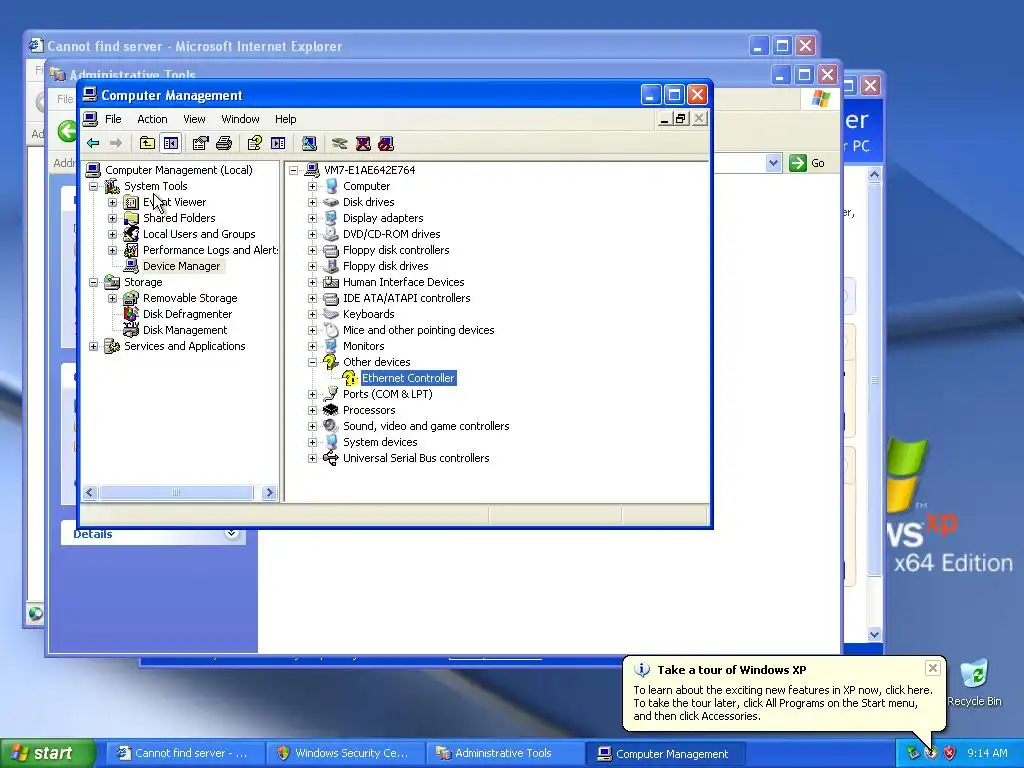Expand the Shared Folders node

(x=112, y=218)
